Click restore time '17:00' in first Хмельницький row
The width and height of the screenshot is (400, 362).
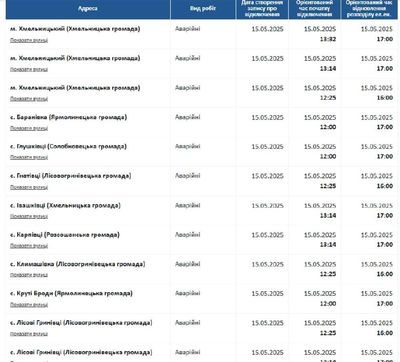385,39
